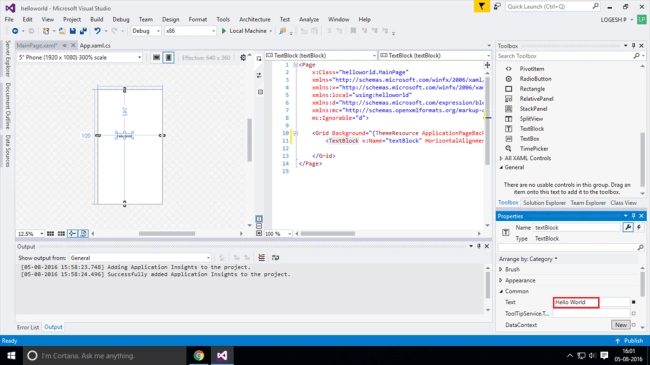
Task: Swap the design and XAML panes
Action: pos(259,75)
